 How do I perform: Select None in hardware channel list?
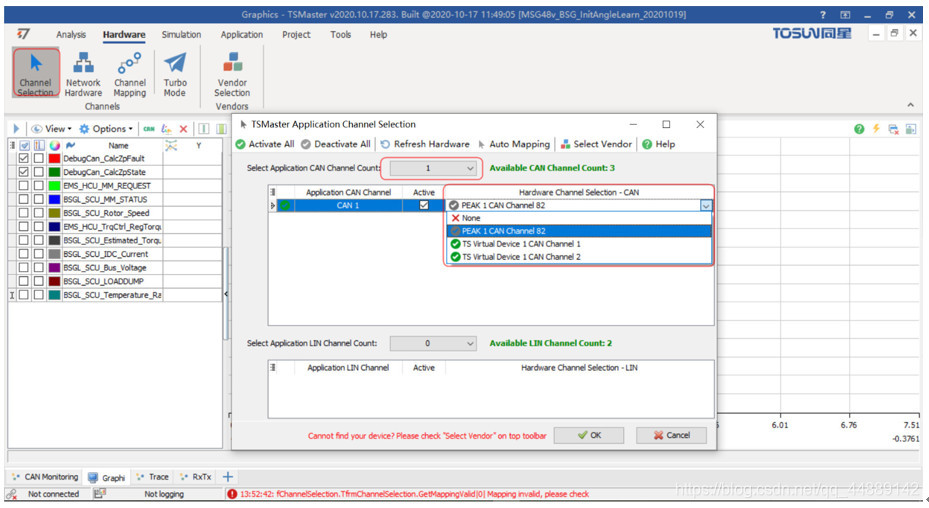tap(579, 218)
